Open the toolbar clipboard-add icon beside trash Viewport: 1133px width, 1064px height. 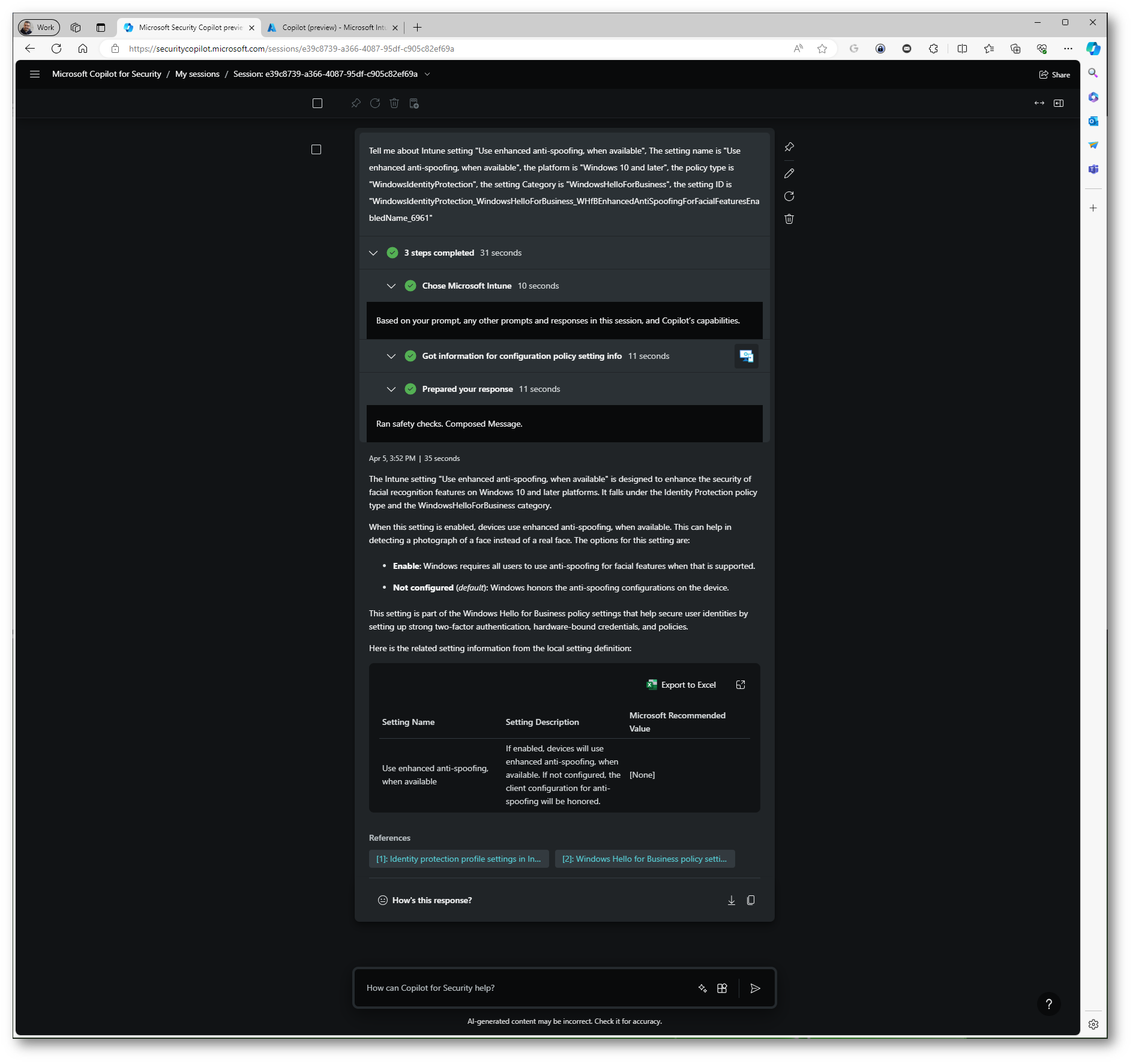coord(414,103)
